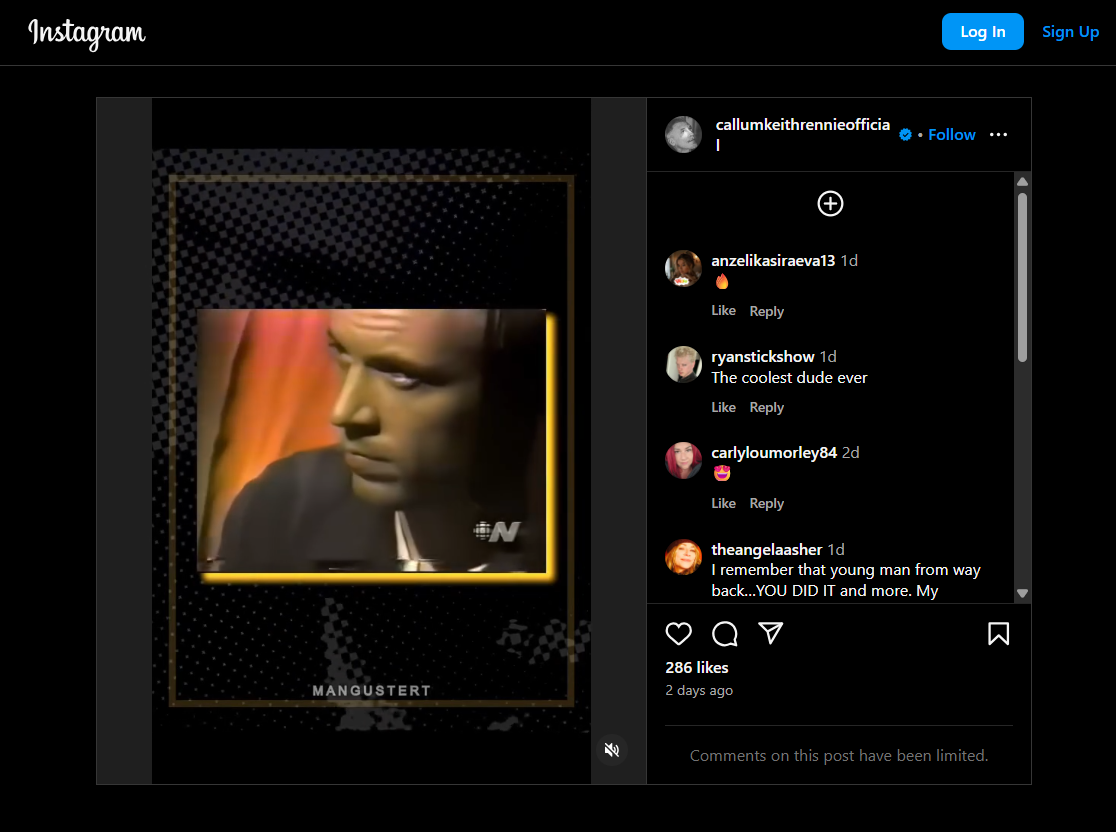1116x832 pixels.
Task: Click '1d' timestamp on theangelaasher's comment
Action: coord(836,549)
